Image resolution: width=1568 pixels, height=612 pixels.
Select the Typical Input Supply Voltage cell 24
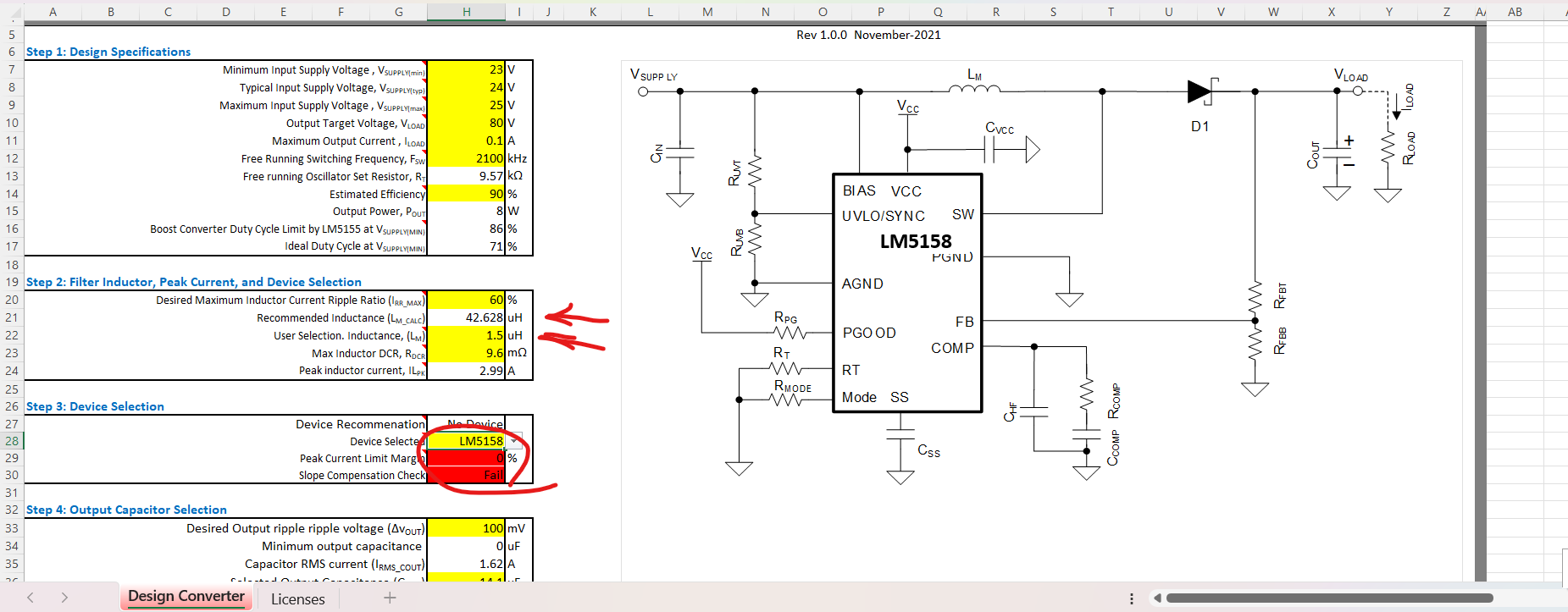[466, 87]
